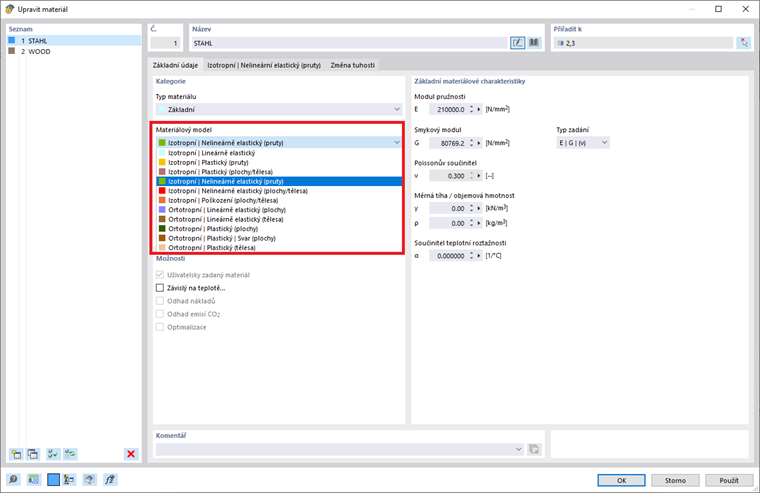
Task: Click the blue color swatch of STAHL in list
Action: [12, 41]
